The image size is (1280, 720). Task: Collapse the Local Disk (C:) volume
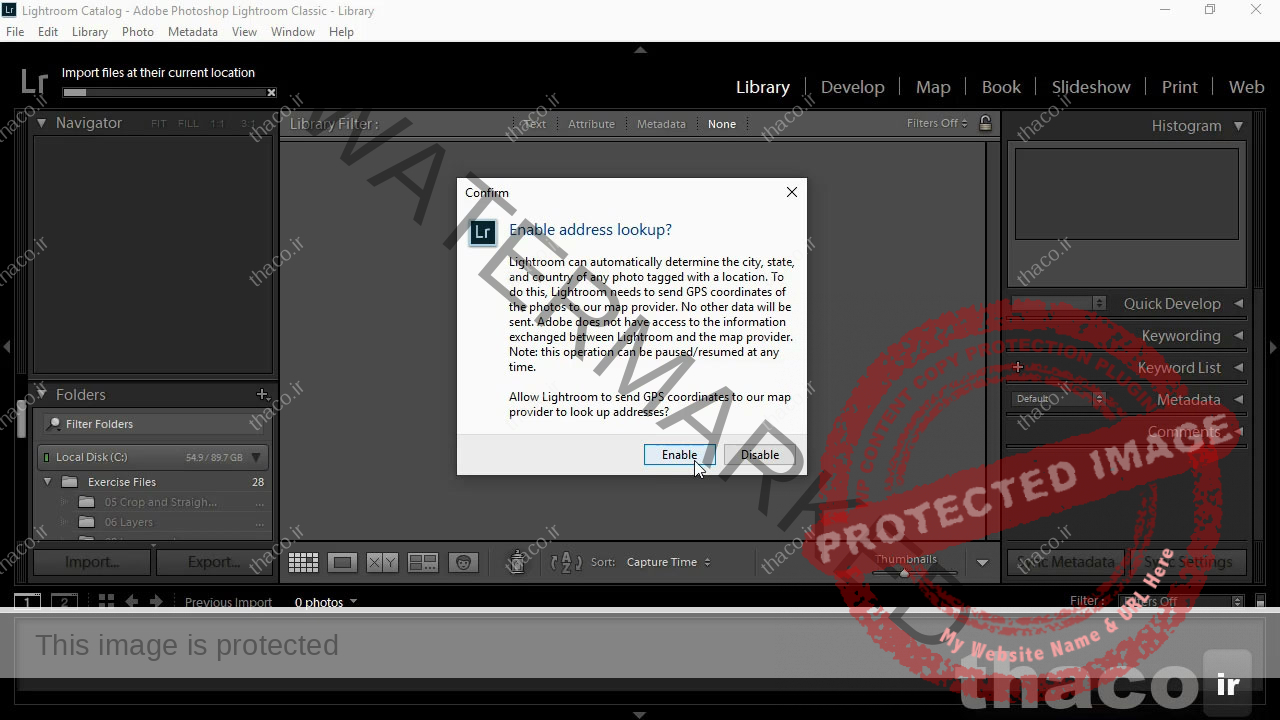[x=256, y=458]
